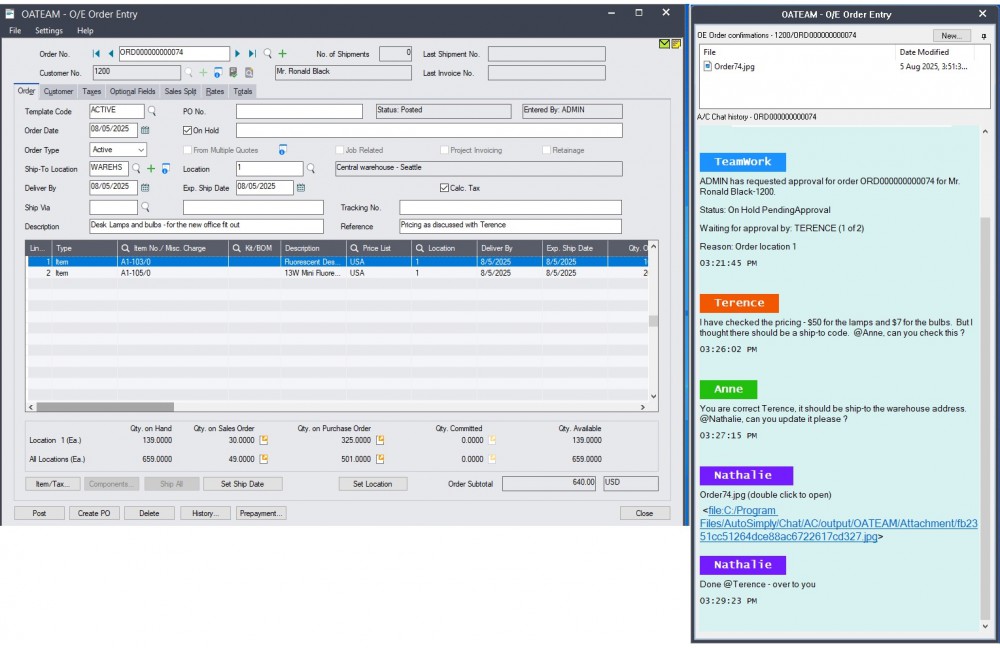
Task: Create new order with green plus
Action: (283, 54)
